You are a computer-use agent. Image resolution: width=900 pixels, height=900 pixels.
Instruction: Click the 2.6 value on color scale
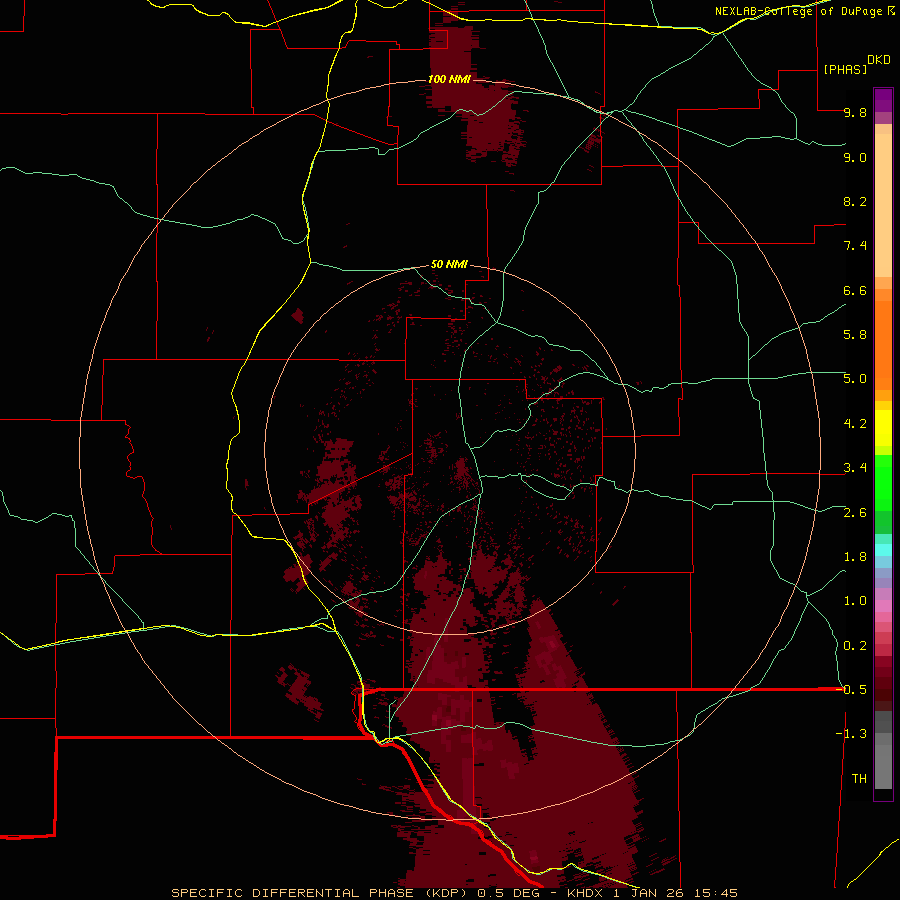pos(855,513)
